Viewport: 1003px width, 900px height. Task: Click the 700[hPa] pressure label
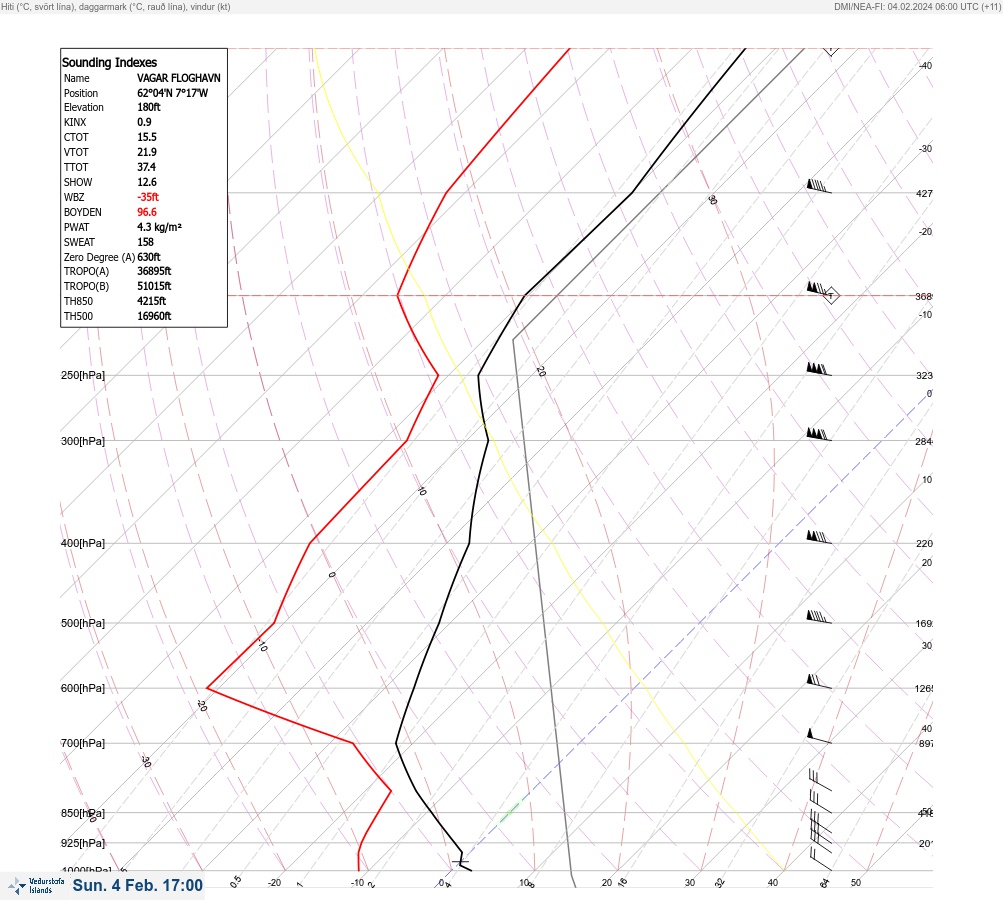point(83,743)
